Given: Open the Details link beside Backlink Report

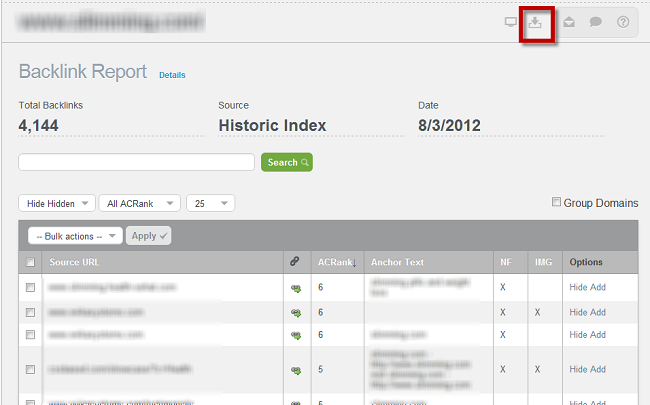Looking at the screenshot, I should [x=172, y=75].
